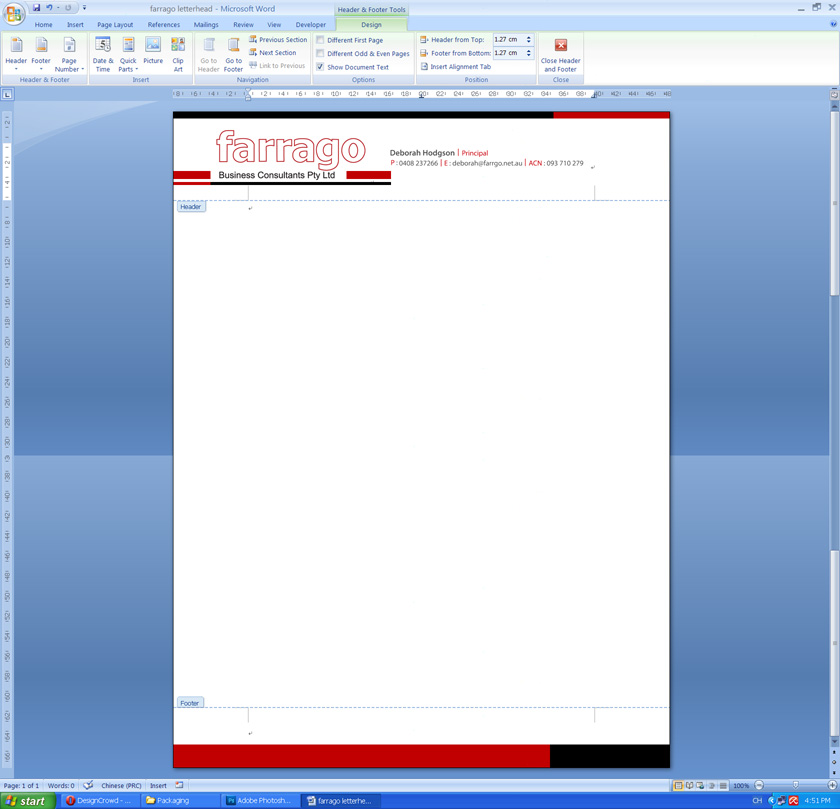Save document via Quick Access save icon
840x809 pixels.
pos(36,8)
